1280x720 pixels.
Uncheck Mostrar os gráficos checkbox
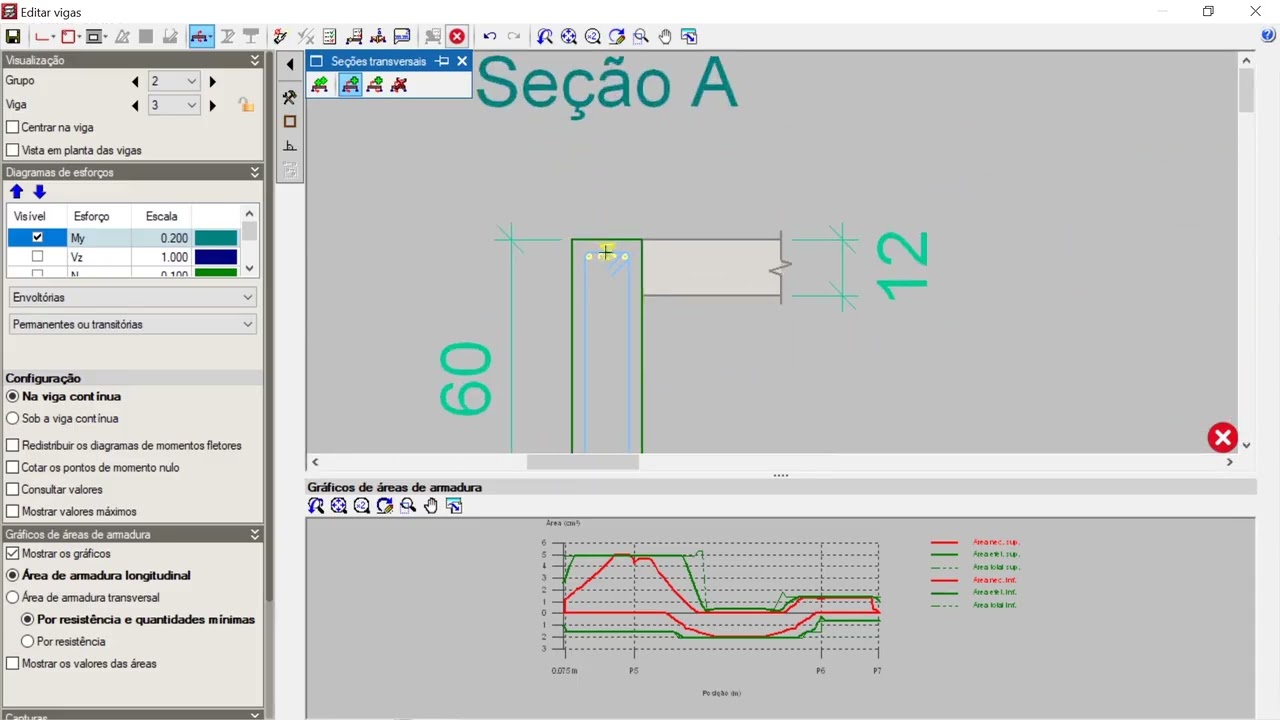[x=13, y=554]
